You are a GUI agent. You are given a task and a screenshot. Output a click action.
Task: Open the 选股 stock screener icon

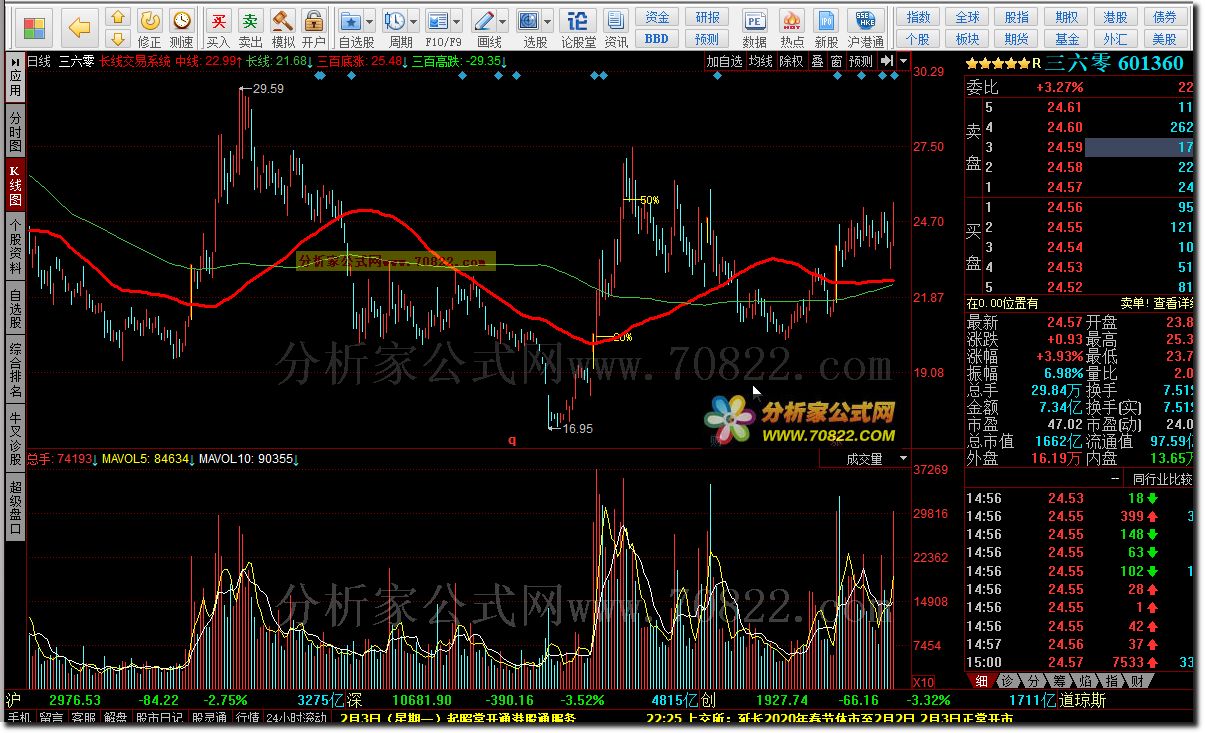click(x=529, y=20)
